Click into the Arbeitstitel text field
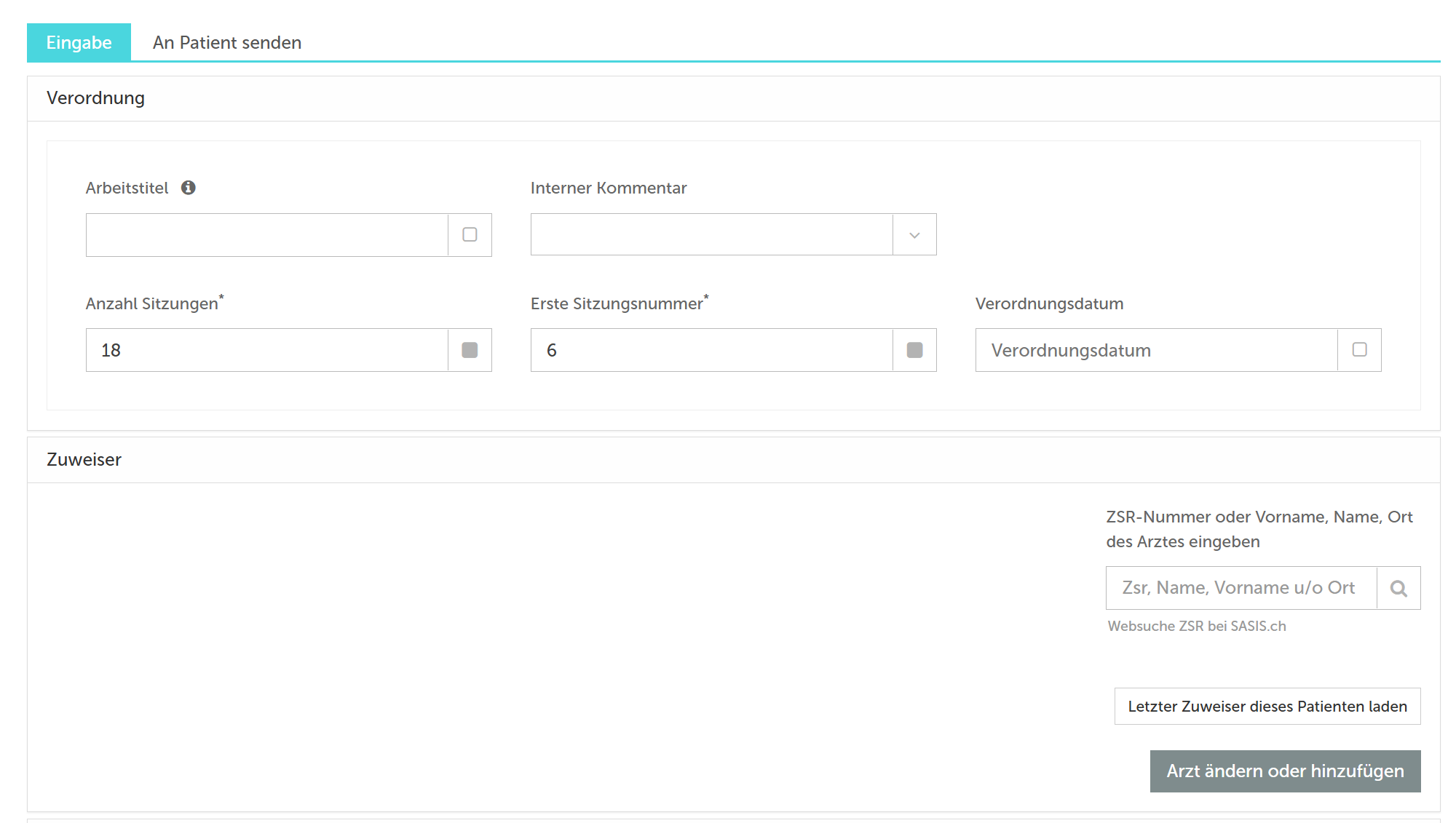The width and height of the screenshot is (1456, 823). click(266, 234)
